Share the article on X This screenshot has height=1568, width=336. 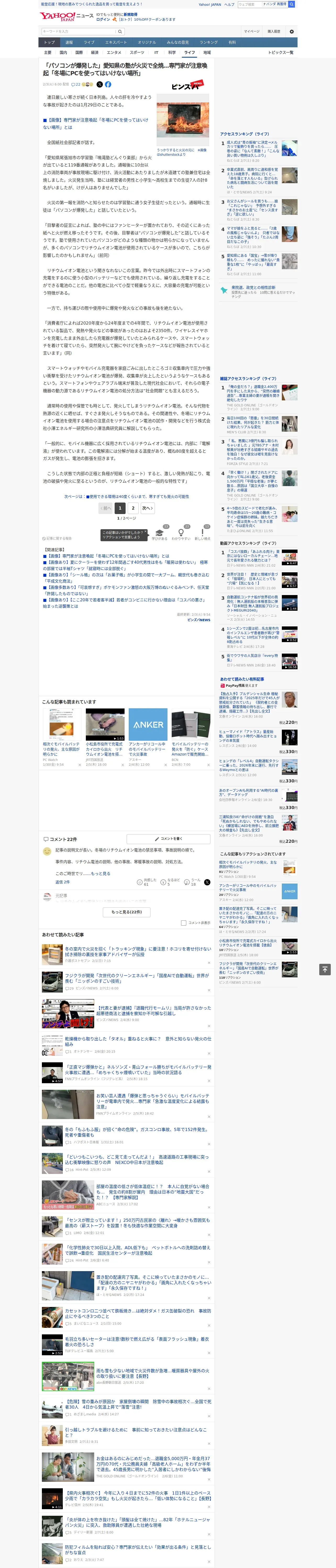tap(100, 85)
